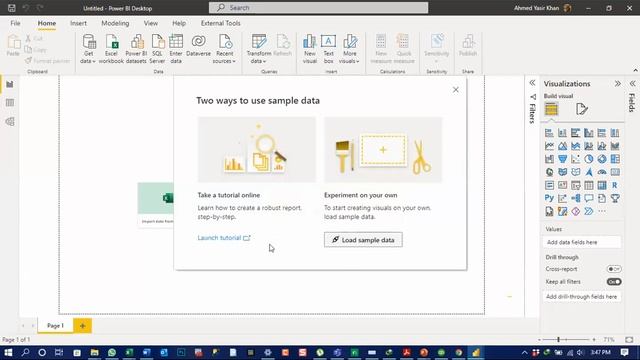Expand the Fields pane
The image size is (640, 360).
click(632, 84)
